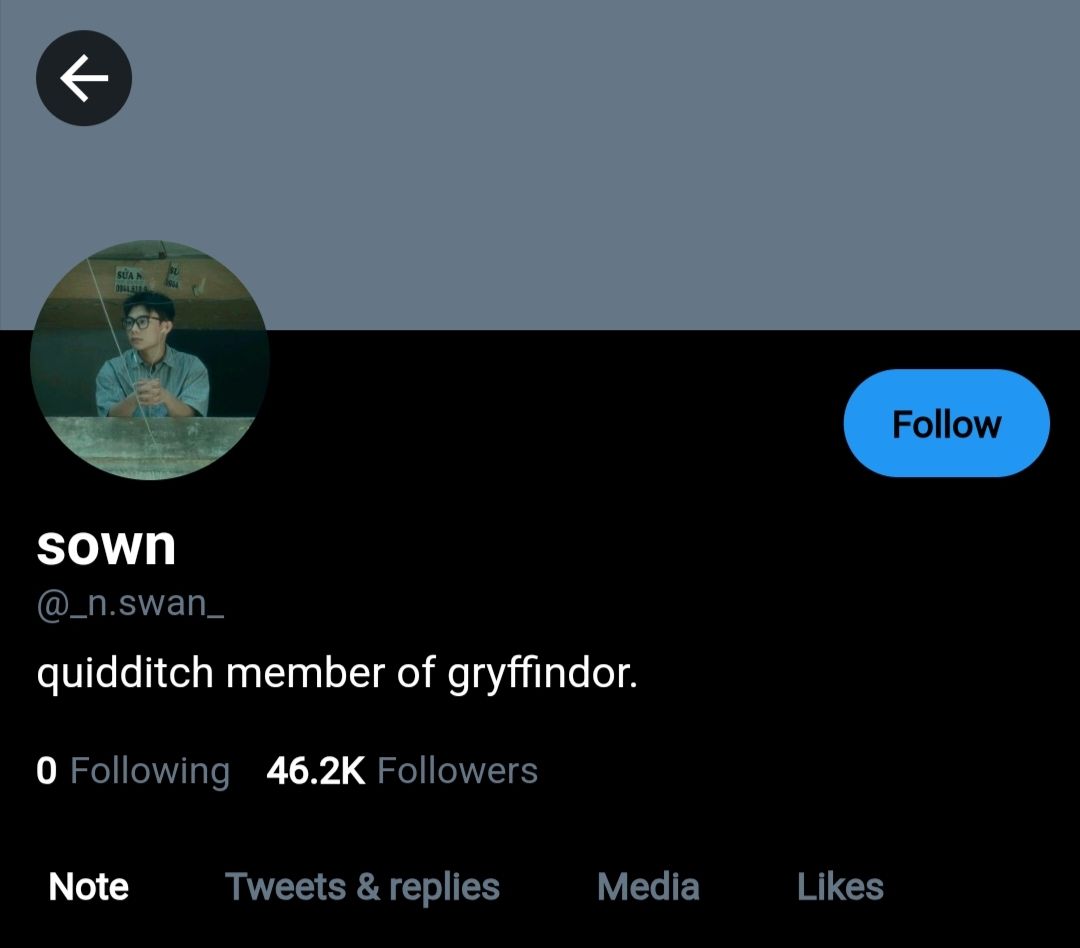The width and height of the screenshot is (1080, 948).
Task: Select the display name "sown"
Action: coord(106,545)
